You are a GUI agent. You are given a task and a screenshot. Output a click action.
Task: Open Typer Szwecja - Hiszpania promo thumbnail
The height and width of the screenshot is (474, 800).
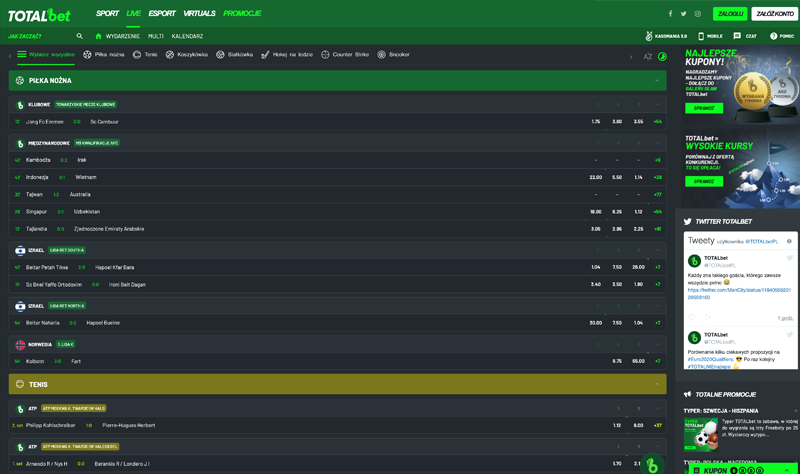point(701,435)
